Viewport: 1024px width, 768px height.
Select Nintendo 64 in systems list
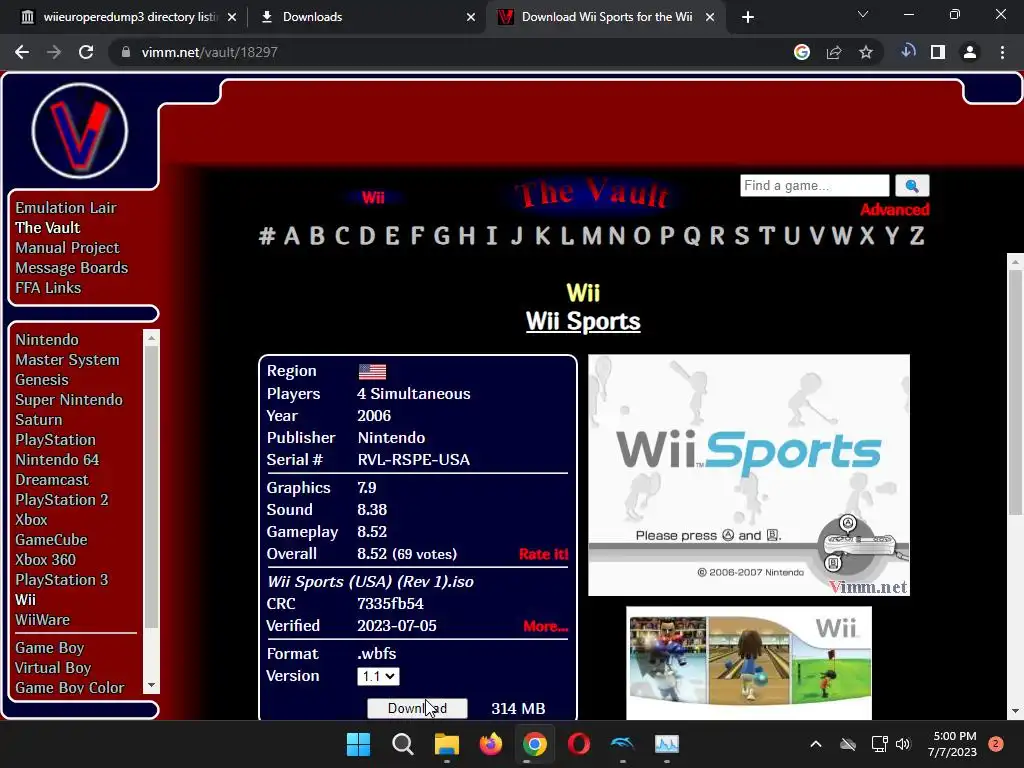pos(57,460)
